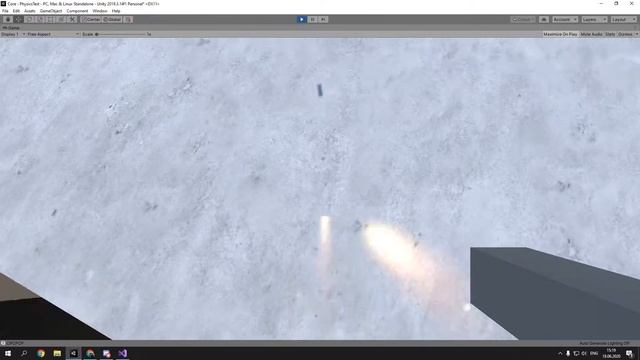640x360 pixels.
Task: Click Auto Generate Lighting Off status
Action: coord(604,343)
